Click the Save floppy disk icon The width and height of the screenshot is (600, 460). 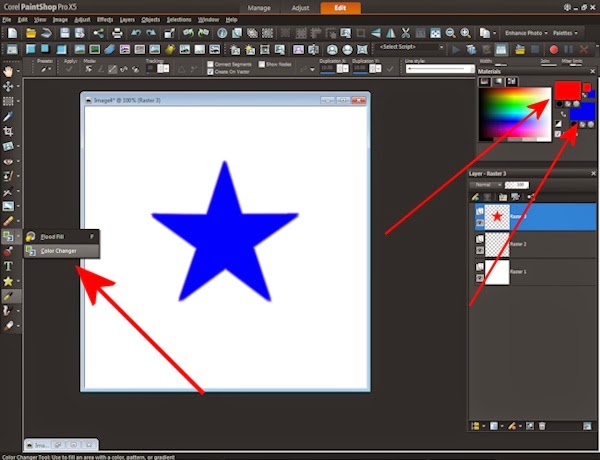click(65, 33)
